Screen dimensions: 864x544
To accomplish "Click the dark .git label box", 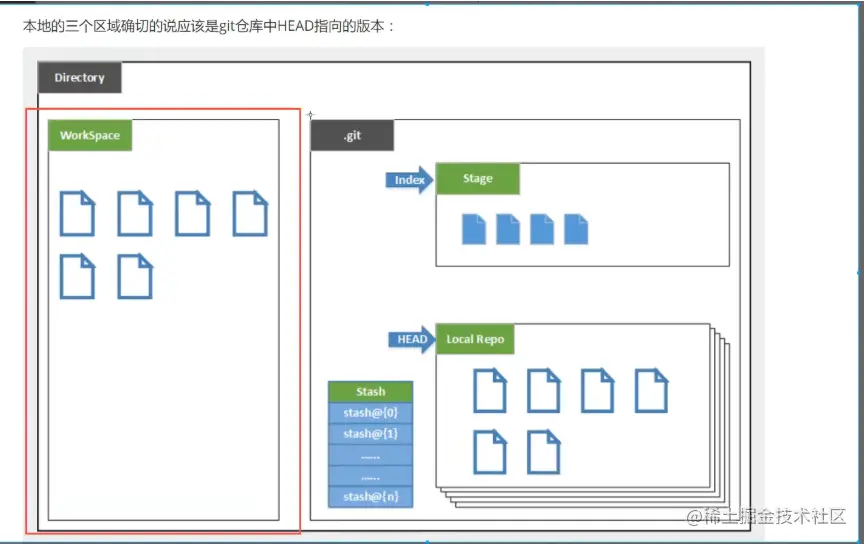I will pyautogui.click(x=352, y=136).
